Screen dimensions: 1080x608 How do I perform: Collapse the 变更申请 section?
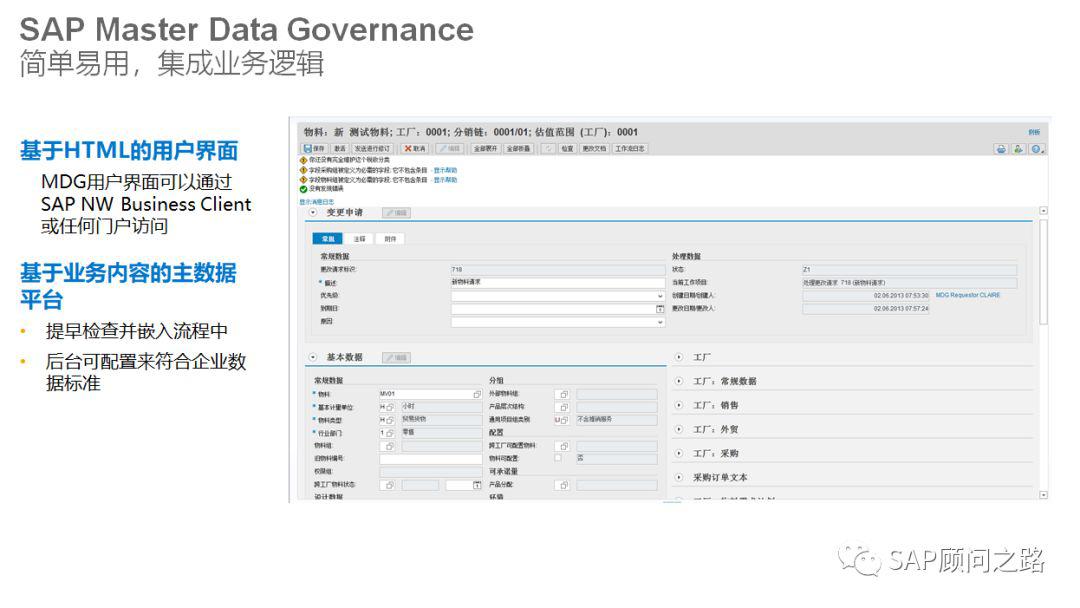pos(313,213)
